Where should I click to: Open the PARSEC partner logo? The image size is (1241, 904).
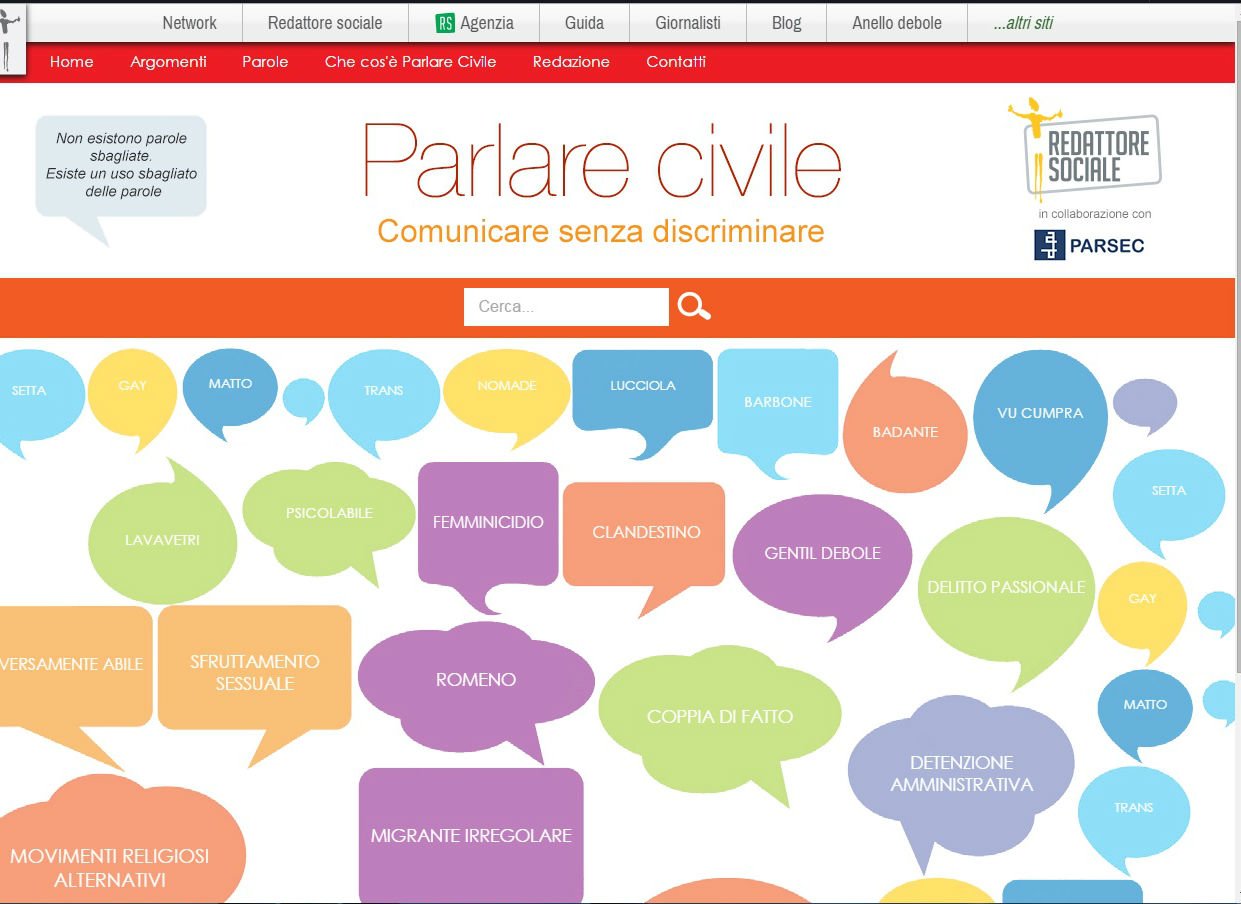click(x=1089, y=245)
